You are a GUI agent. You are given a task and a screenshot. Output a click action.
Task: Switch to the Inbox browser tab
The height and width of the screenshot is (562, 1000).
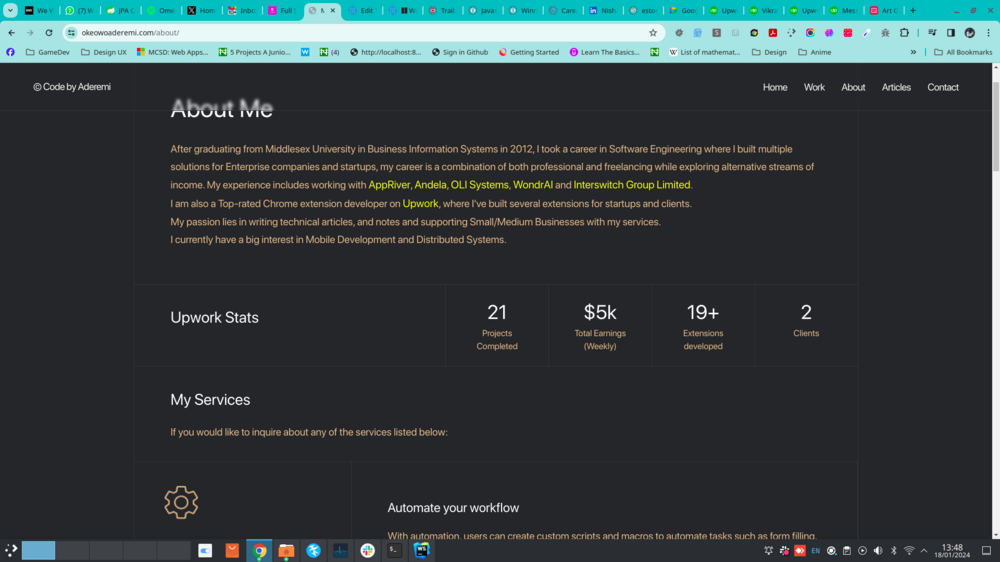(x=242, y=10)
